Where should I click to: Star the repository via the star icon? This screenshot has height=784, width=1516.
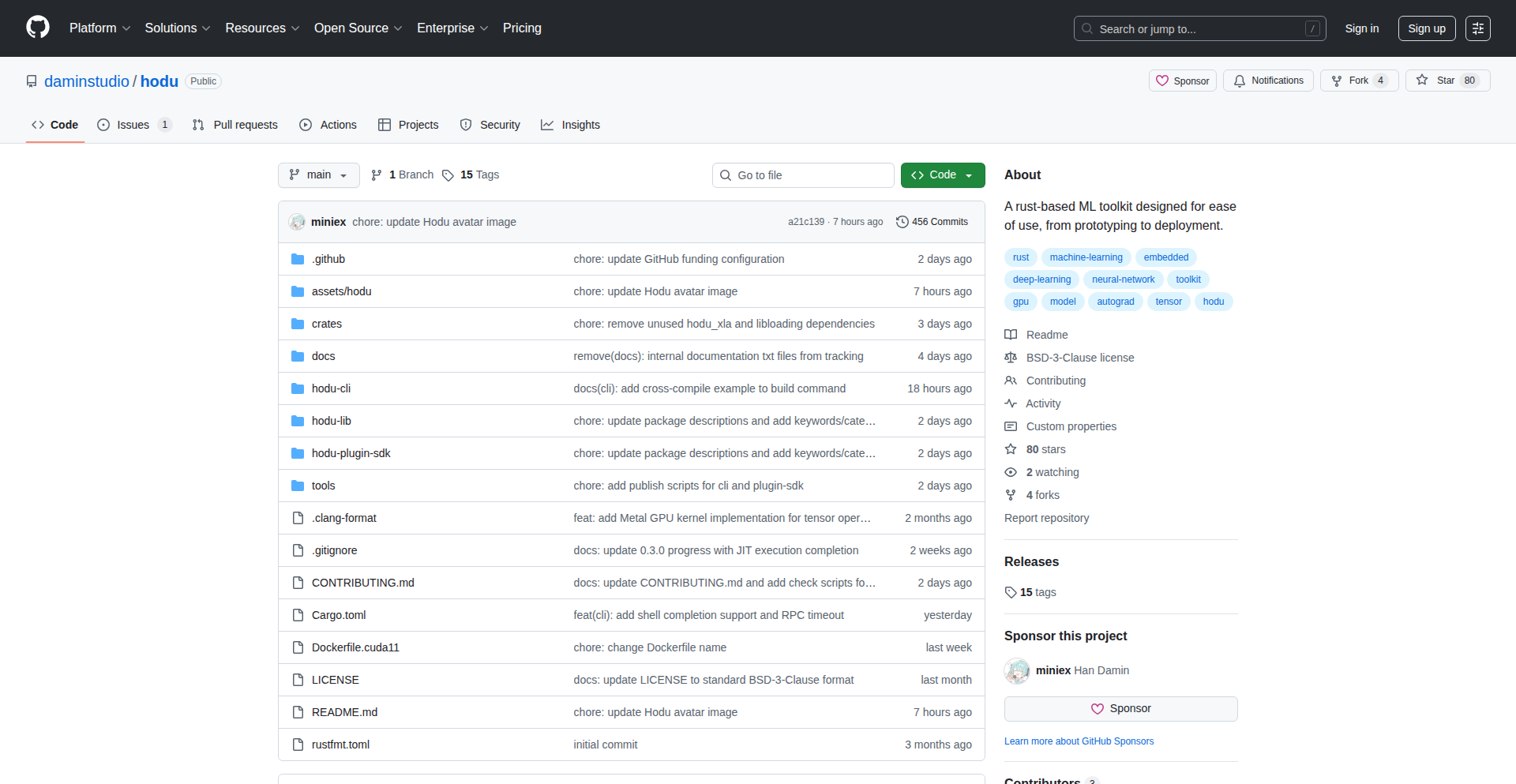[1422, 80]
